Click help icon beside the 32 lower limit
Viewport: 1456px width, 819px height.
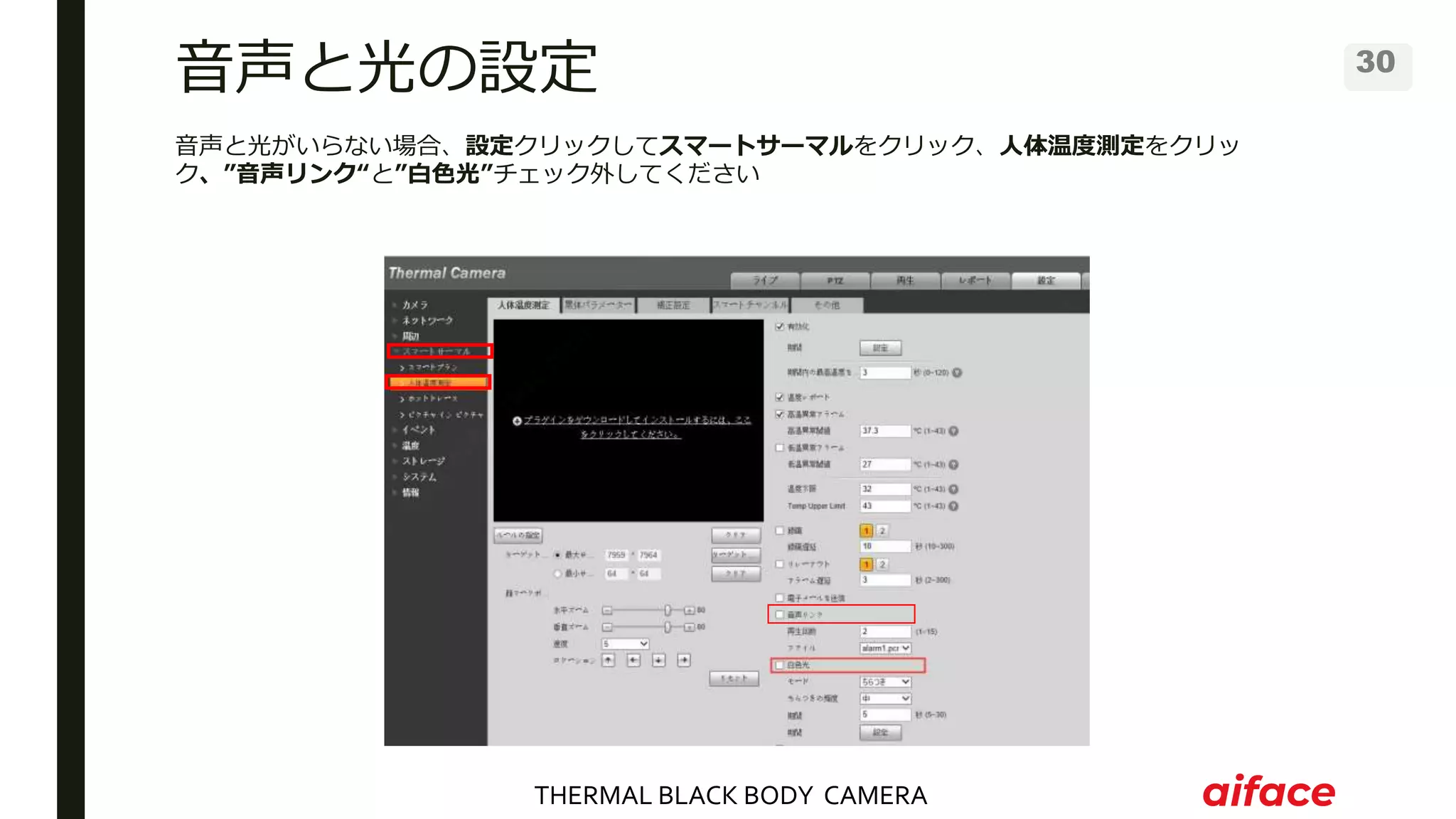point(953,489)
